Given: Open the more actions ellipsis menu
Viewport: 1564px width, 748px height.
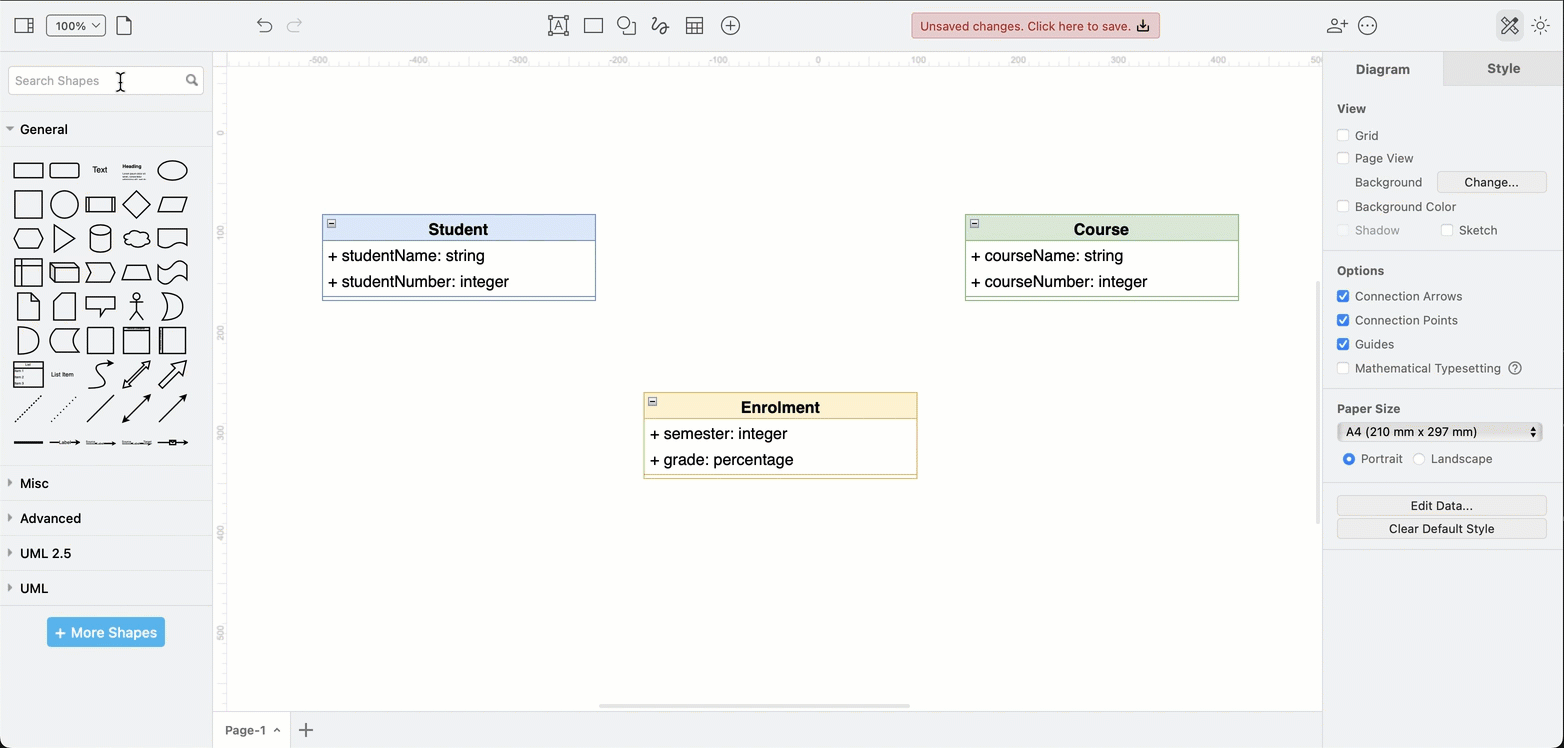Looking at the screenshot, I should (1367, 25).
